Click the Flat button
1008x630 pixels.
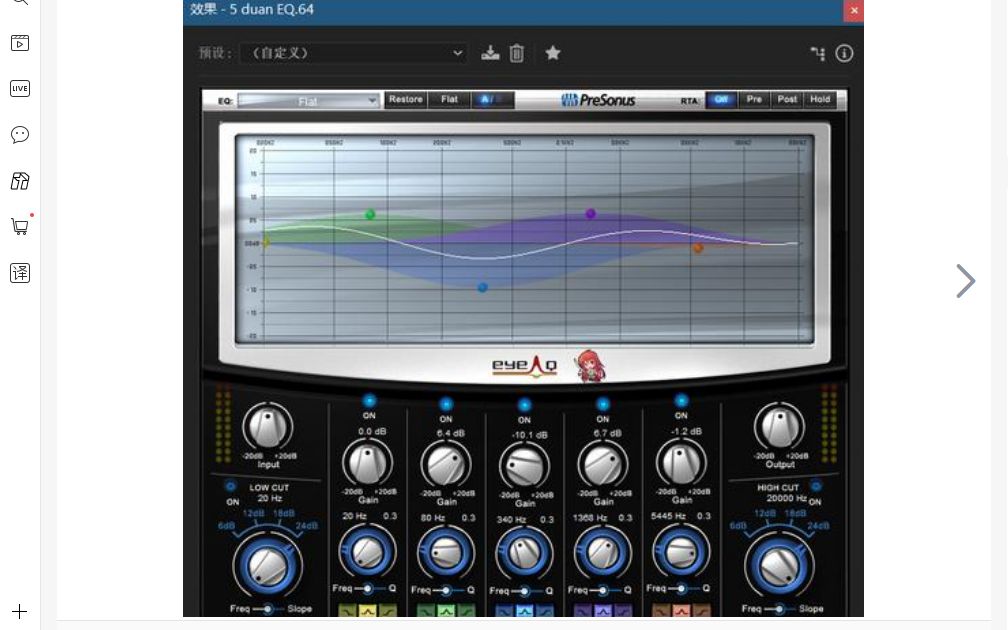[x=449, y=100]
